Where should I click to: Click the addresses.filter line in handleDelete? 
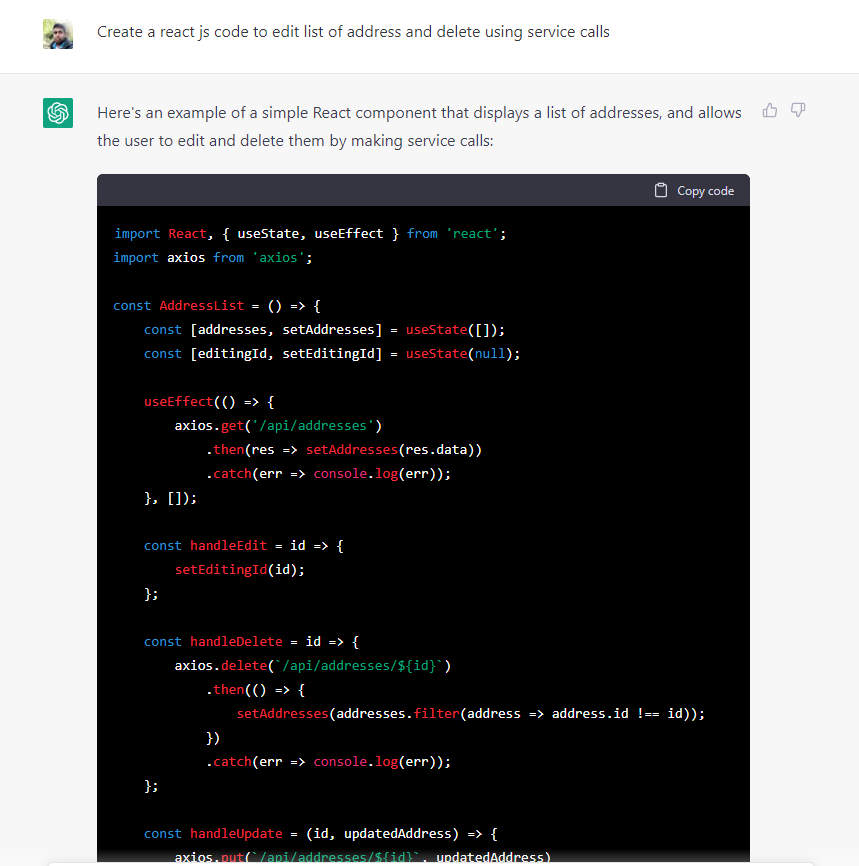pos(471,714)
